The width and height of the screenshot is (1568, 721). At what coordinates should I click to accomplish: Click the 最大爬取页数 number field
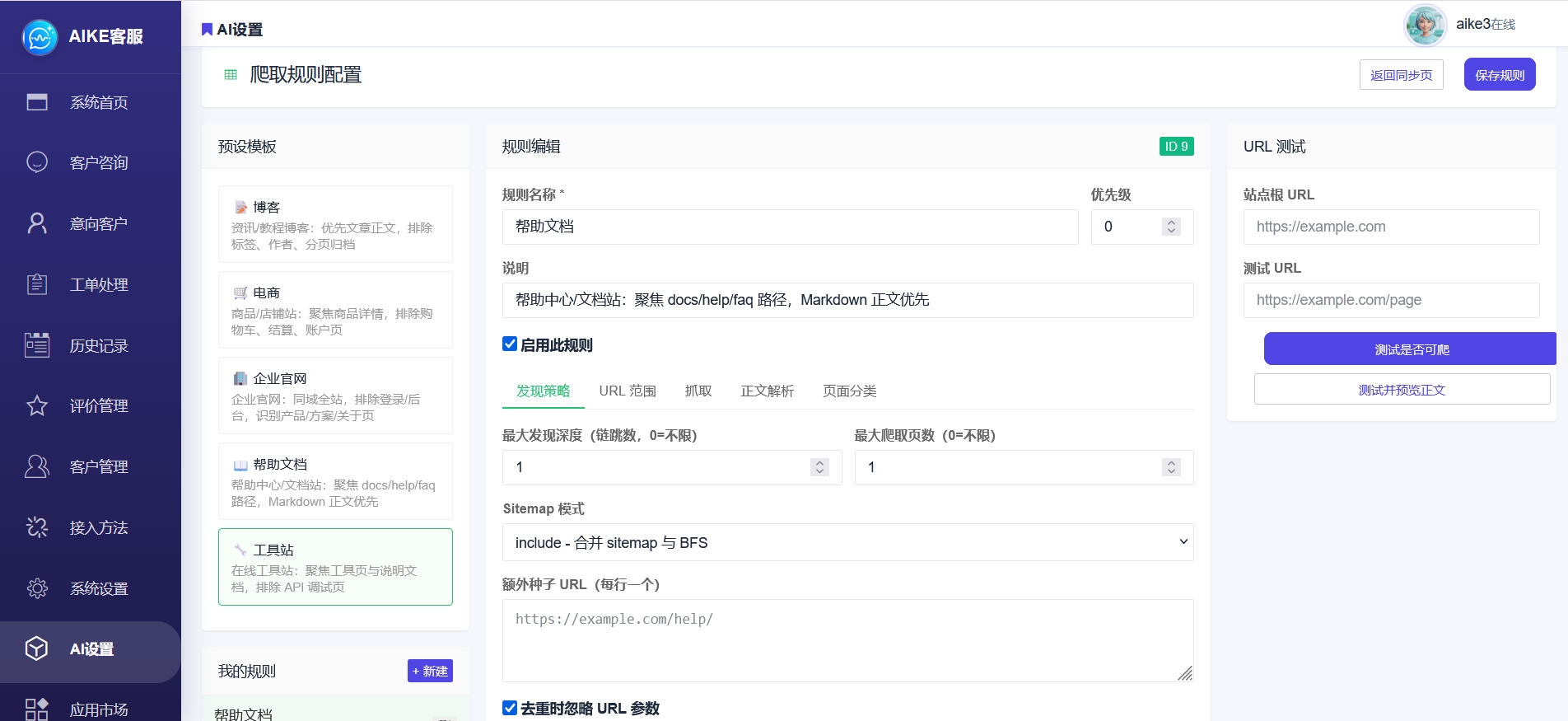click(x=1024, y=467)
